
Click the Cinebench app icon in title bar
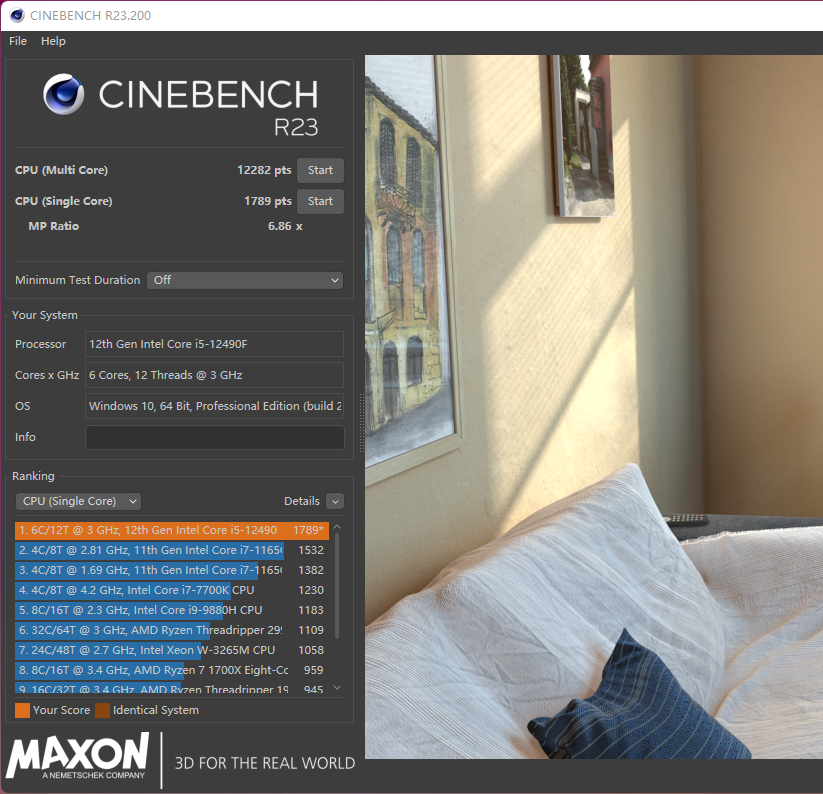point(17,15)
